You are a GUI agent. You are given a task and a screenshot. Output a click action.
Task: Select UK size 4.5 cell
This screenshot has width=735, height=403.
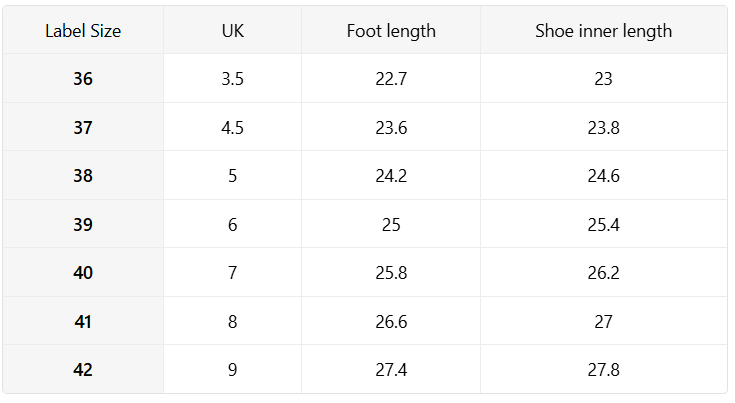(232, 127)
